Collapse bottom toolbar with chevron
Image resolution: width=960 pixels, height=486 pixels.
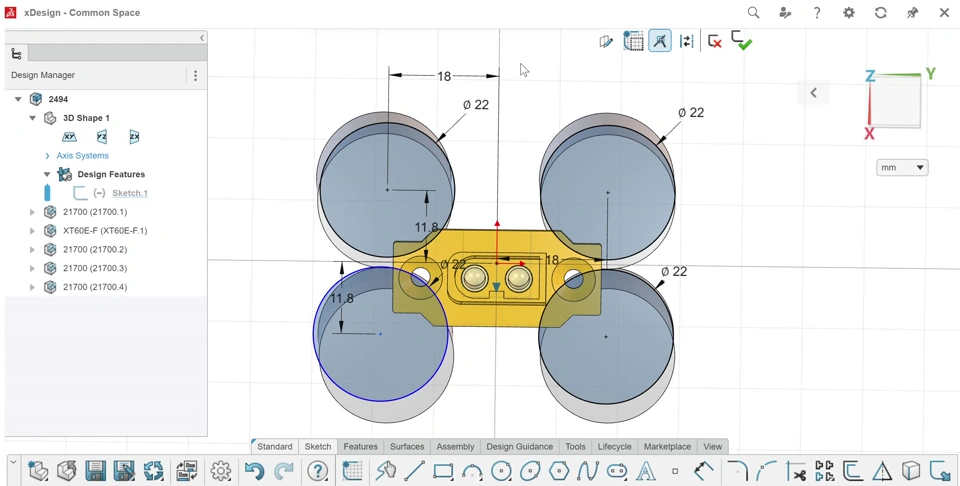pyautogui.click(x=13, y=463)
